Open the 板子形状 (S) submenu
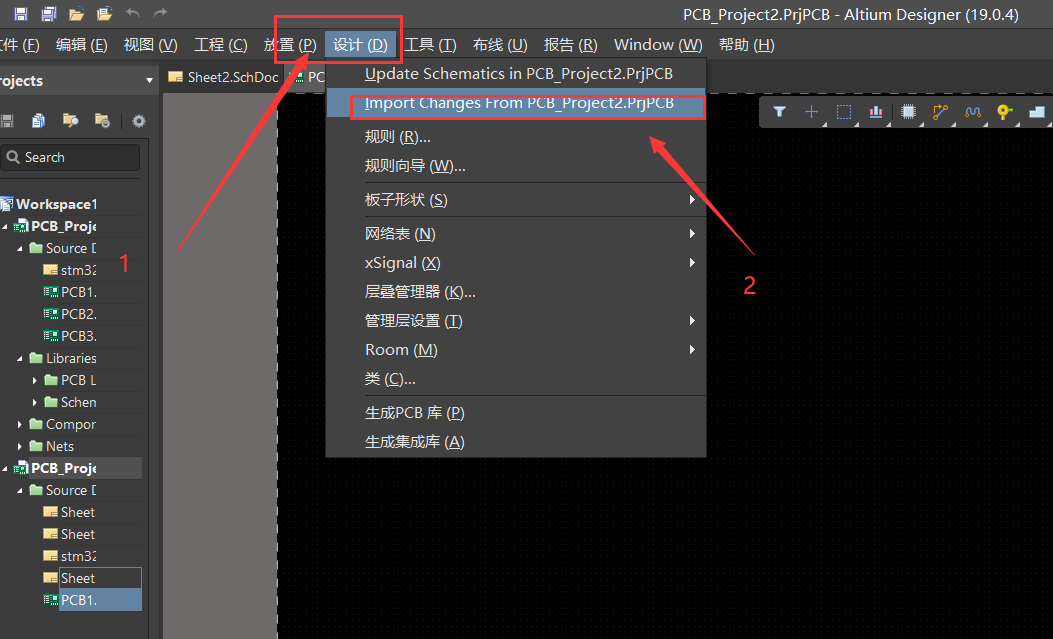Screen dimensions: 1053x639 [516, 200]
